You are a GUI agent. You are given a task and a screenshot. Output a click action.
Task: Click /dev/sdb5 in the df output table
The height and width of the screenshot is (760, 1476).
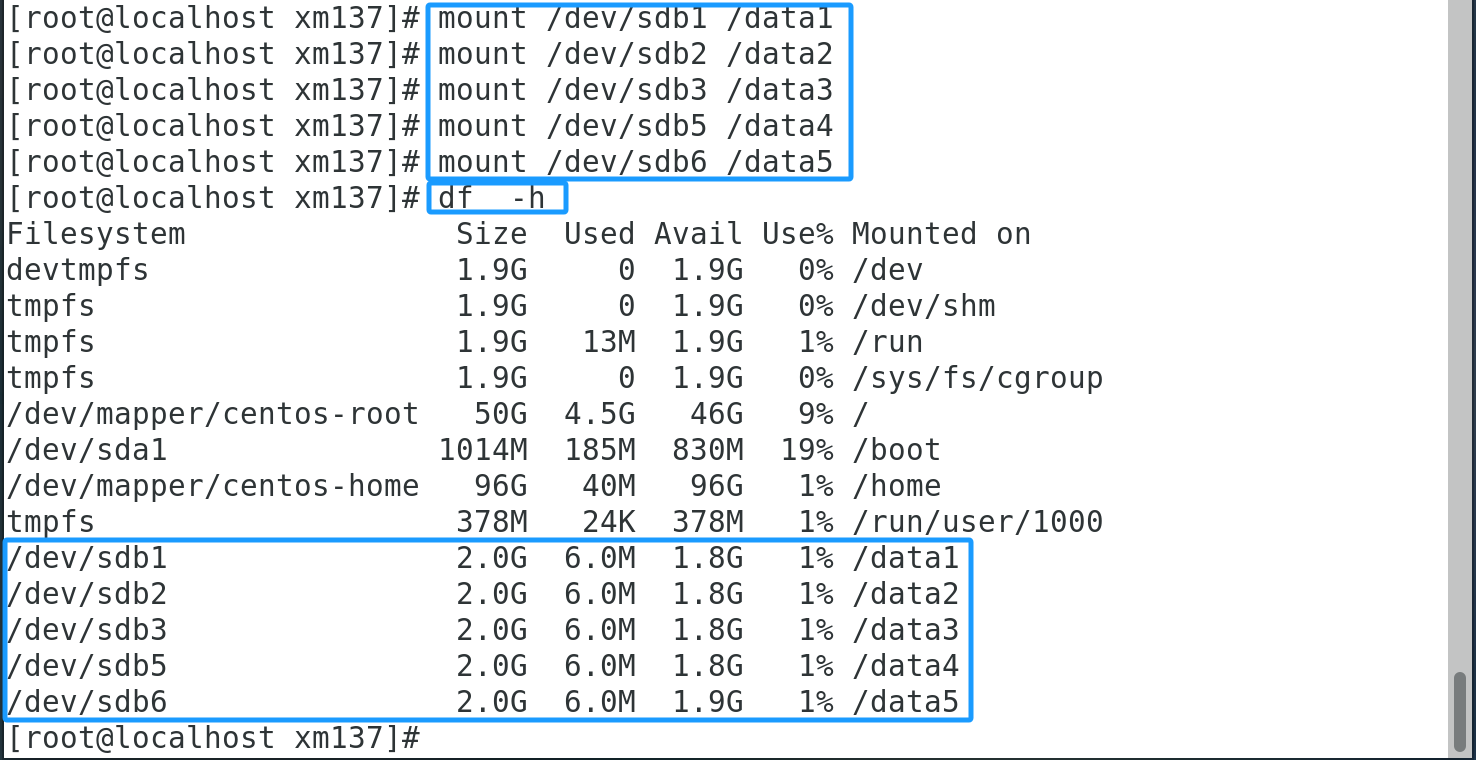point(87,666)
